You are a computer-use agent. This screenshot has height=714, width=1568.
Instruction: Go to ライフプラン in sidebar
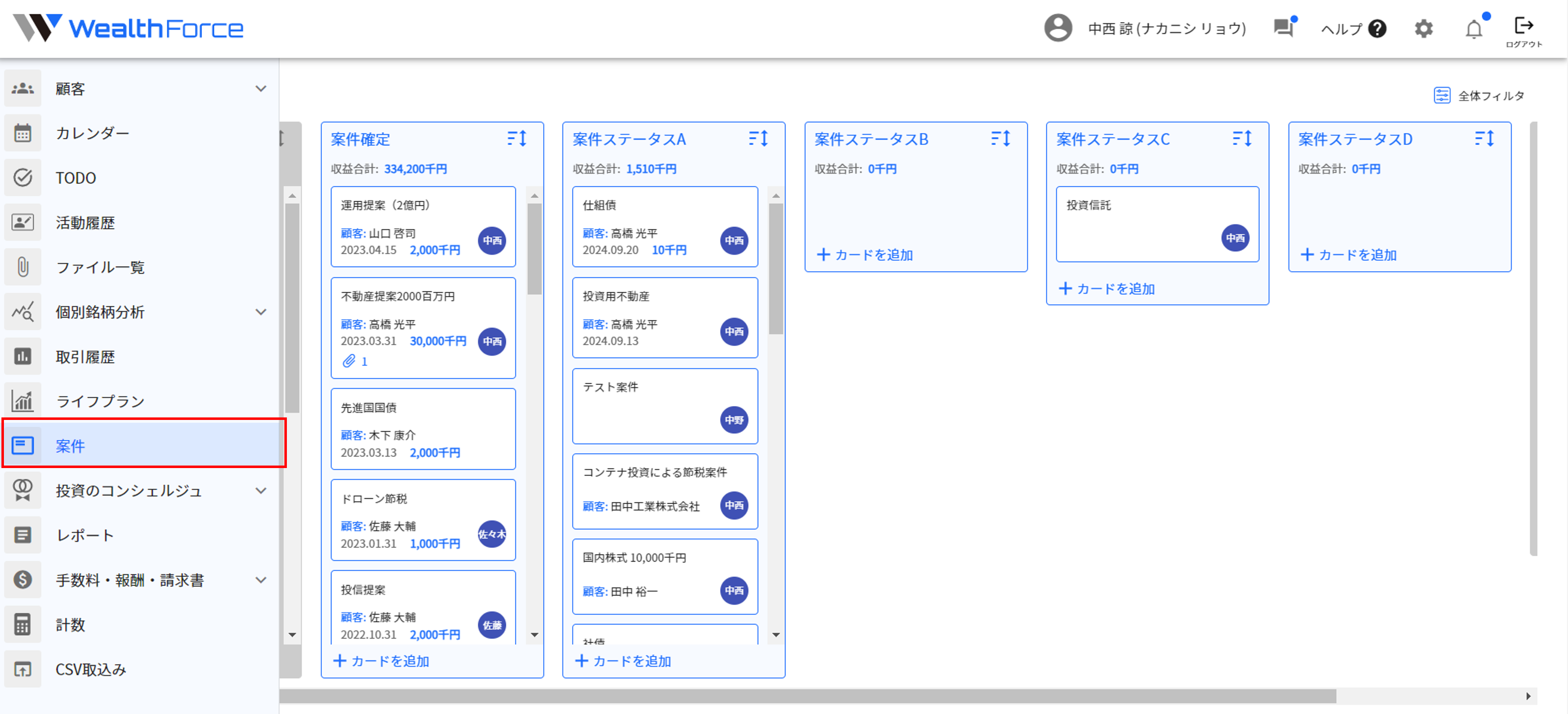click(100, 401)
